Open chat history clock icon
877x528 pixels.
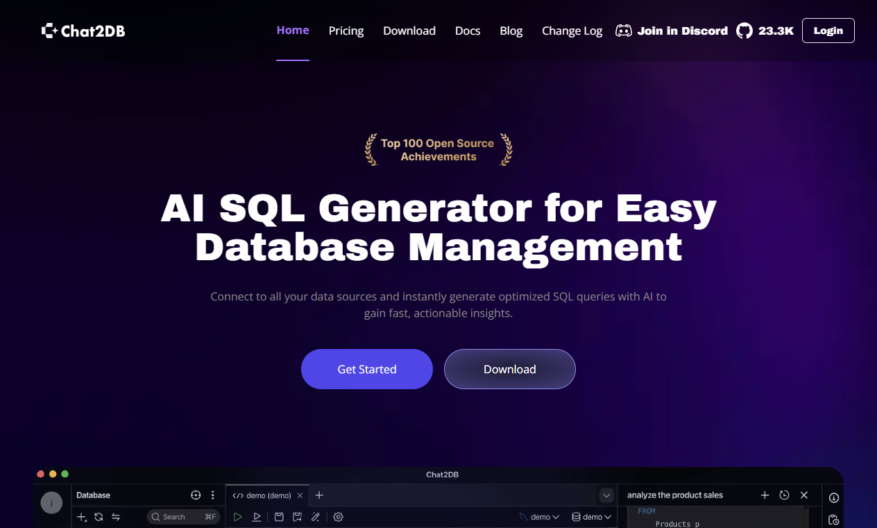(x=784, y=495)
